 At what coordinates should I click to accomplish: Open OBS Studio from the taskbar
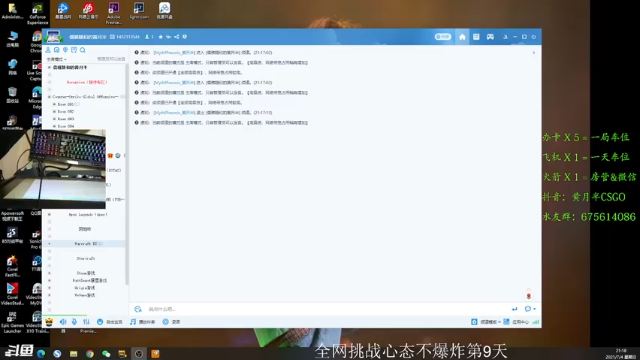[139, 353]
